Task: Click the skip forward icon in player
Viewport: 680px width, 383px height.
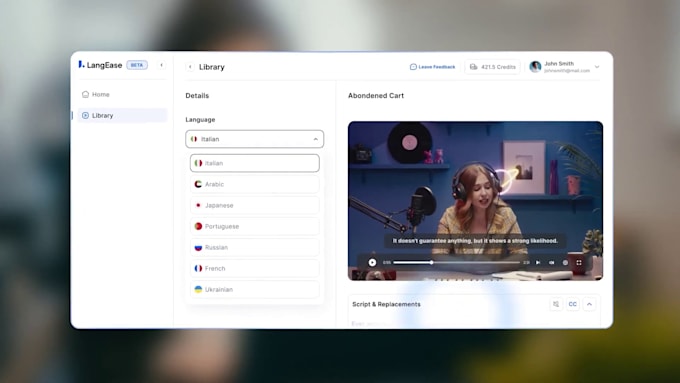Action: click(x=538, y=262)
